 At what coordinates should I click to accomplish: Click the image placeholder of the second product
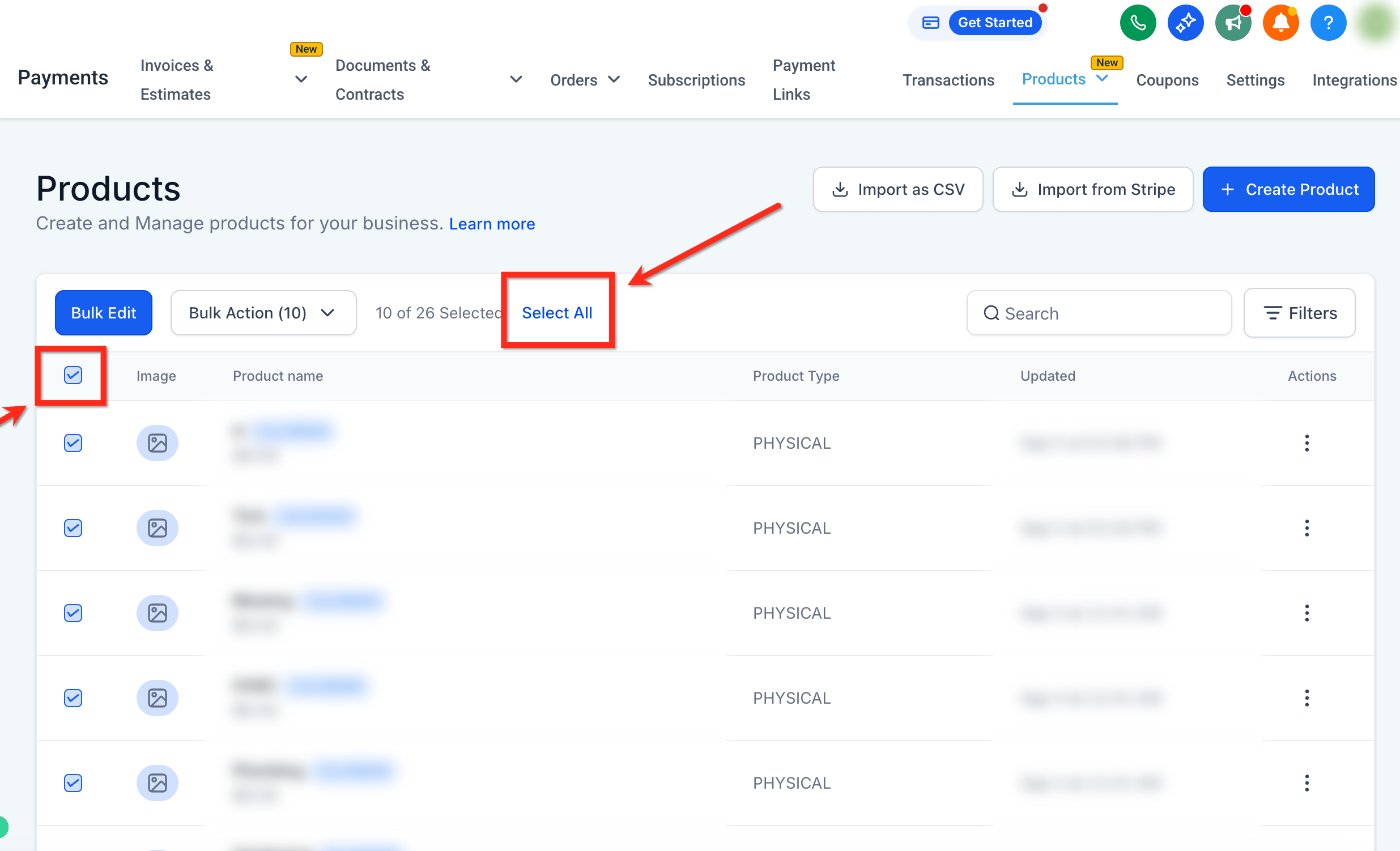158,527
